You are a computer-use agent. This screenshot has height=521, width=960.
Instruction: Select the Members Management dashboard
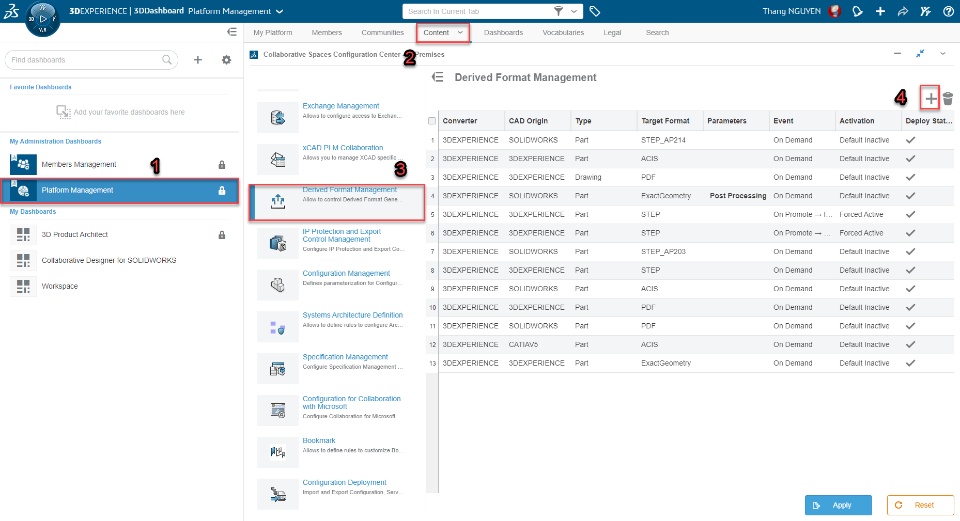79,164
